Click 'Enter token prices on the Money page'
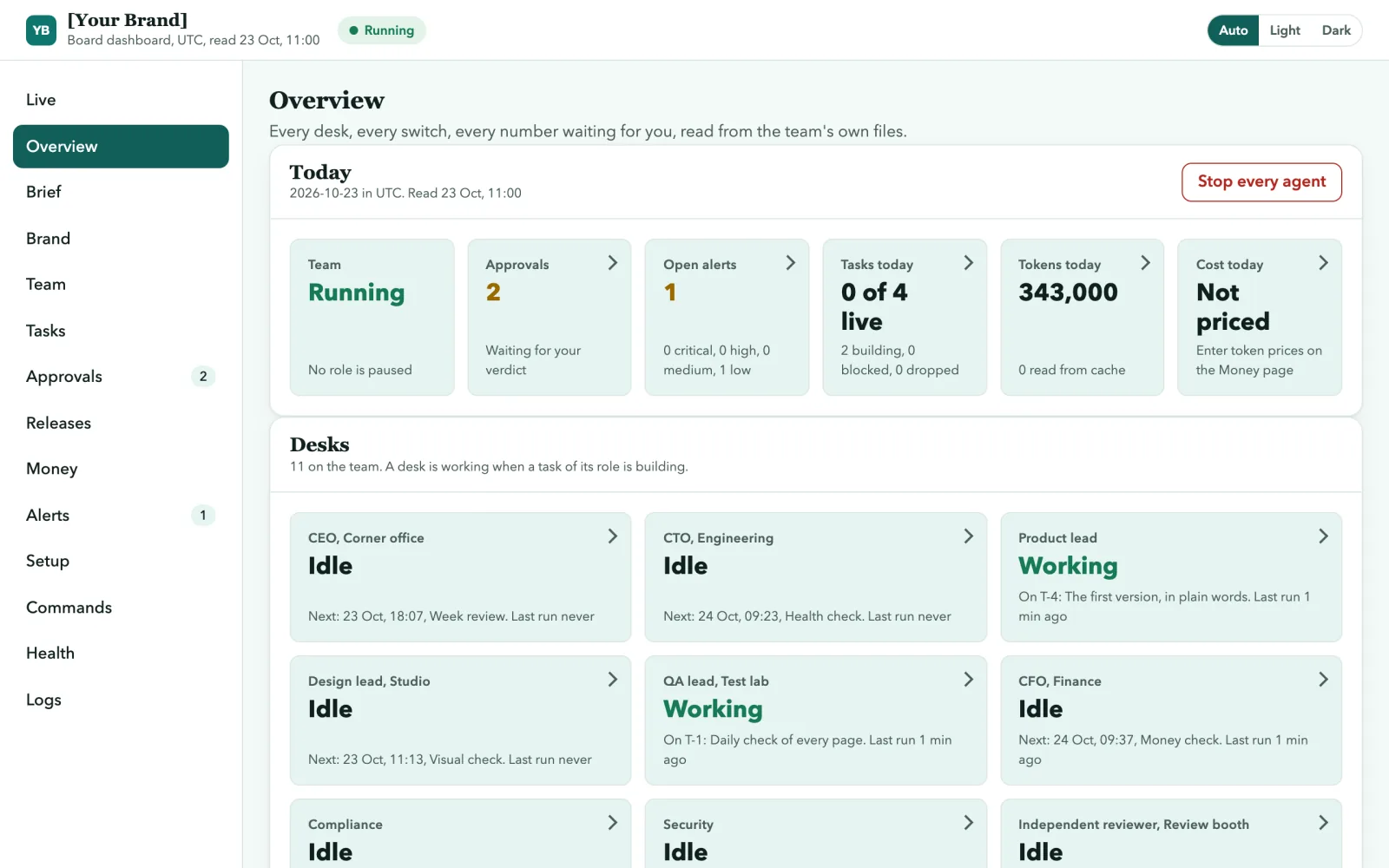 pyautogui.click(x=1259, y=360)
